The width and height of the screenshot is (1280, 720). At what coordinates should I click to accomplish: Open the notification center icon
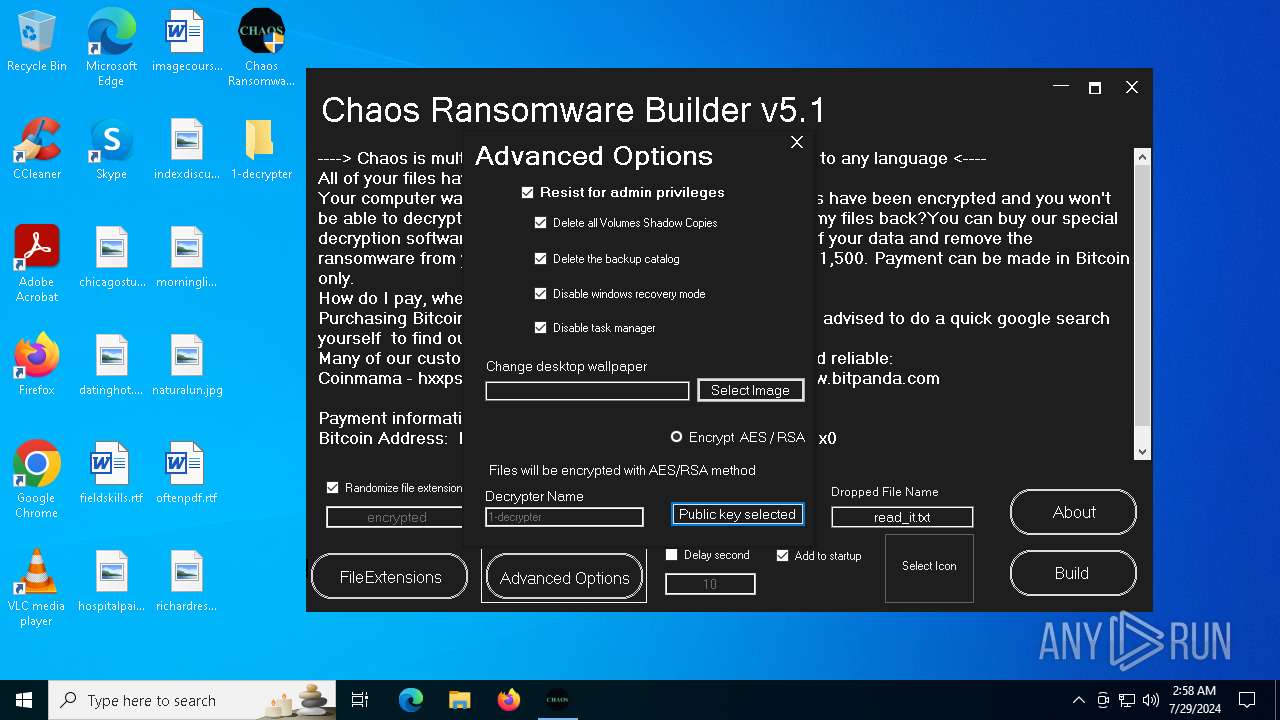click(x=1247, y=700)
